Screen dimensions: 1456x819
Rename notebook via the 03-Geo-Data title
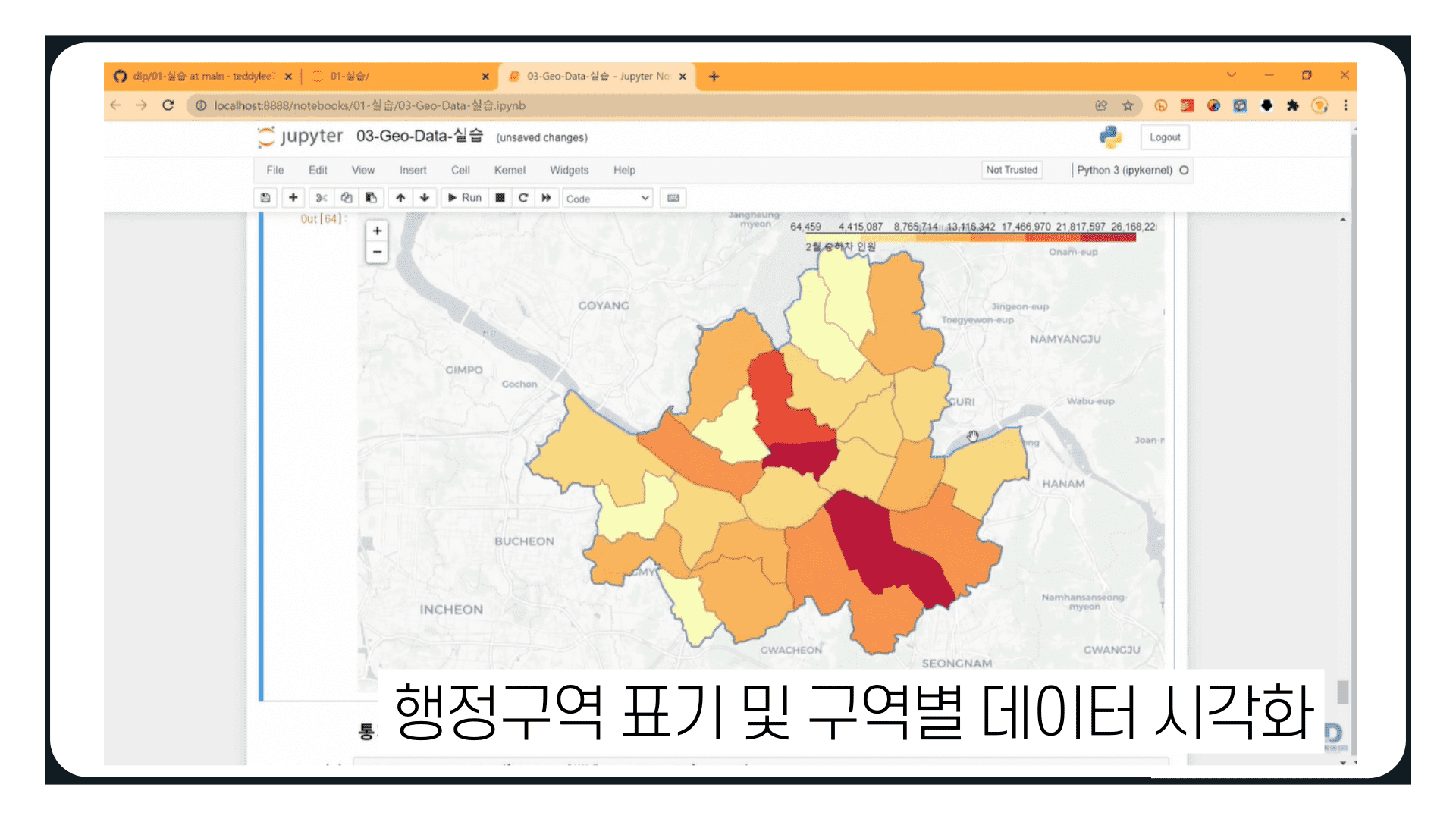tap(419, 136)
